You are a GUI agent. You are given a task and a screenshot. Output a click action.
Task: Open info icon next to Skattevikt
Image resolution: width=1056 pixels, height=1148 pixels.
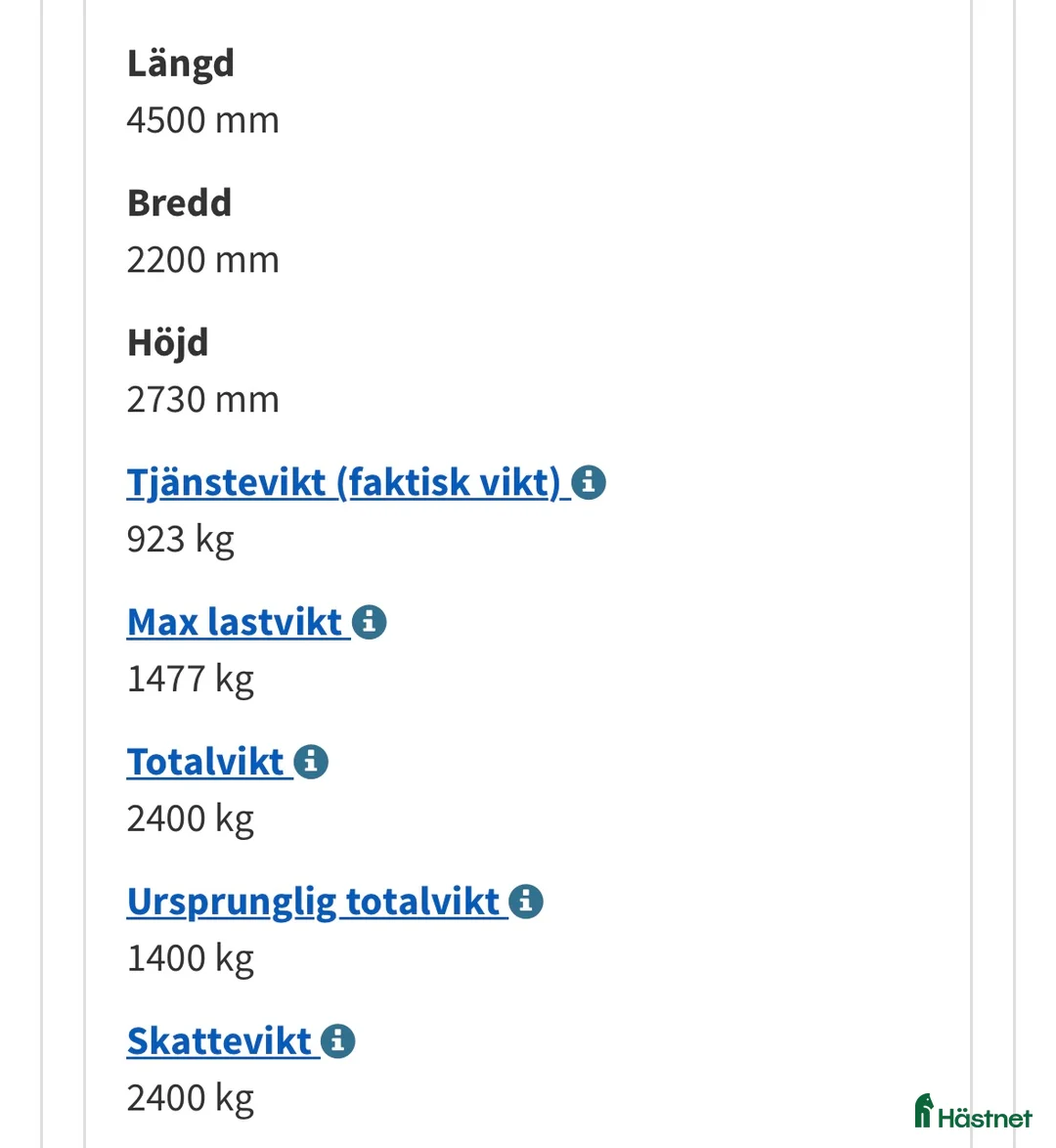click(337, 1040)
